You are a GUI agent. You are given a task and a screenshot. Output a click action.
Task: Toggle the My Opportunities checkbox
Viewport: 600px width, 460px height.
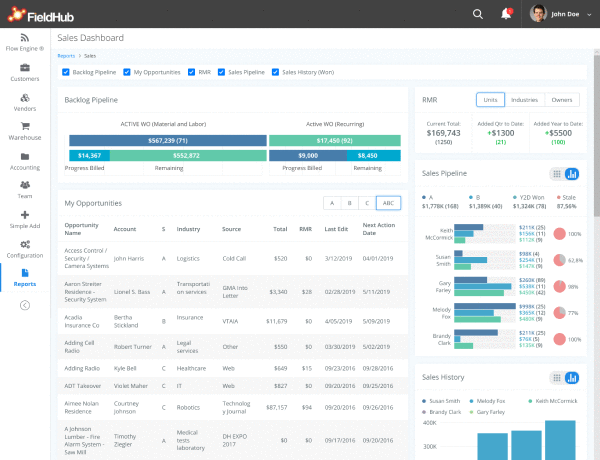pos(125,72)
